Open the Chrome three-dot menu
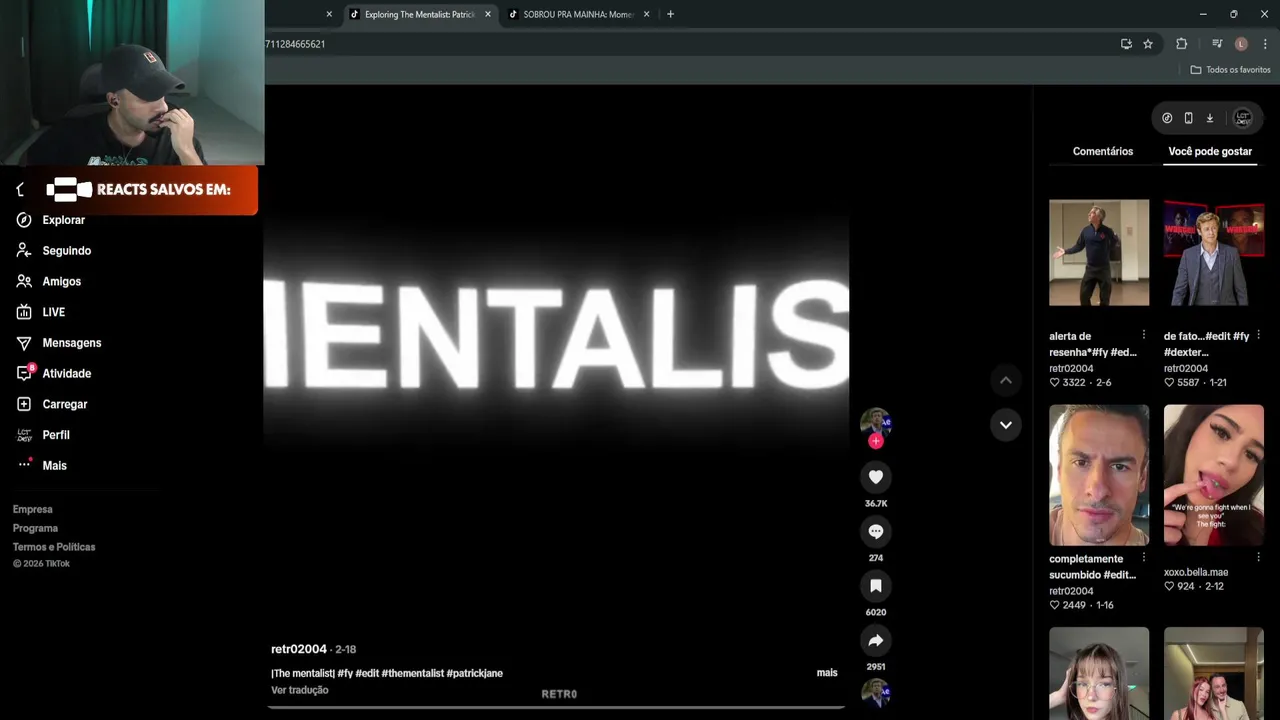 click(x=1265, y=44)
